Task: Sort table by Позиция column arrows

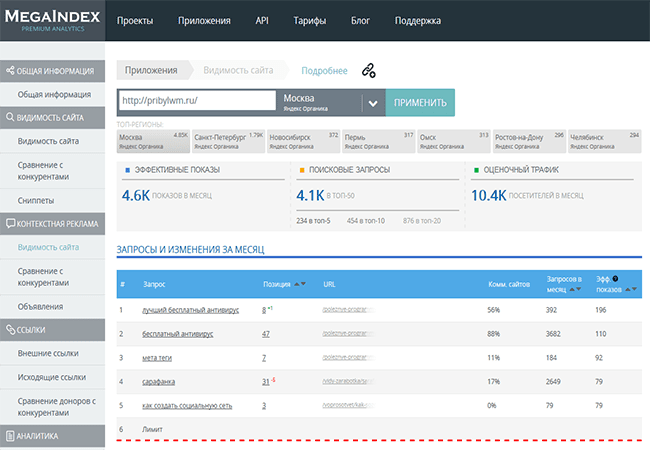Action: point(300,284)
